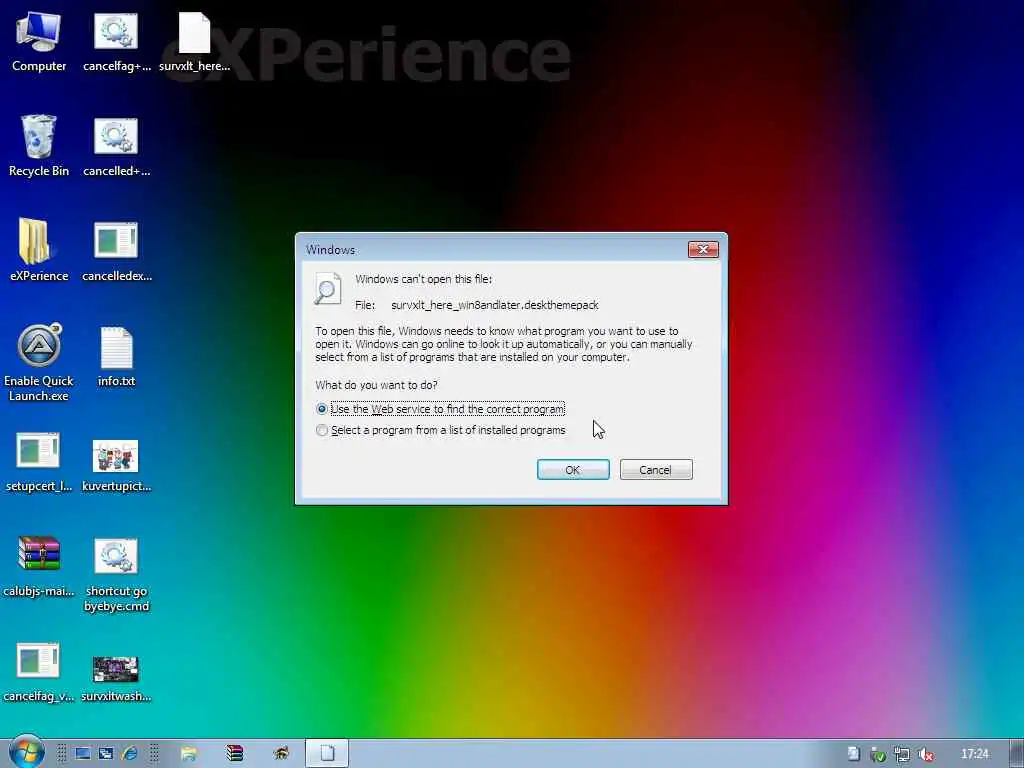Screen dimensions: 1024x768
Task: Select the info.txt file icon
Action: [x=116, y=357]
